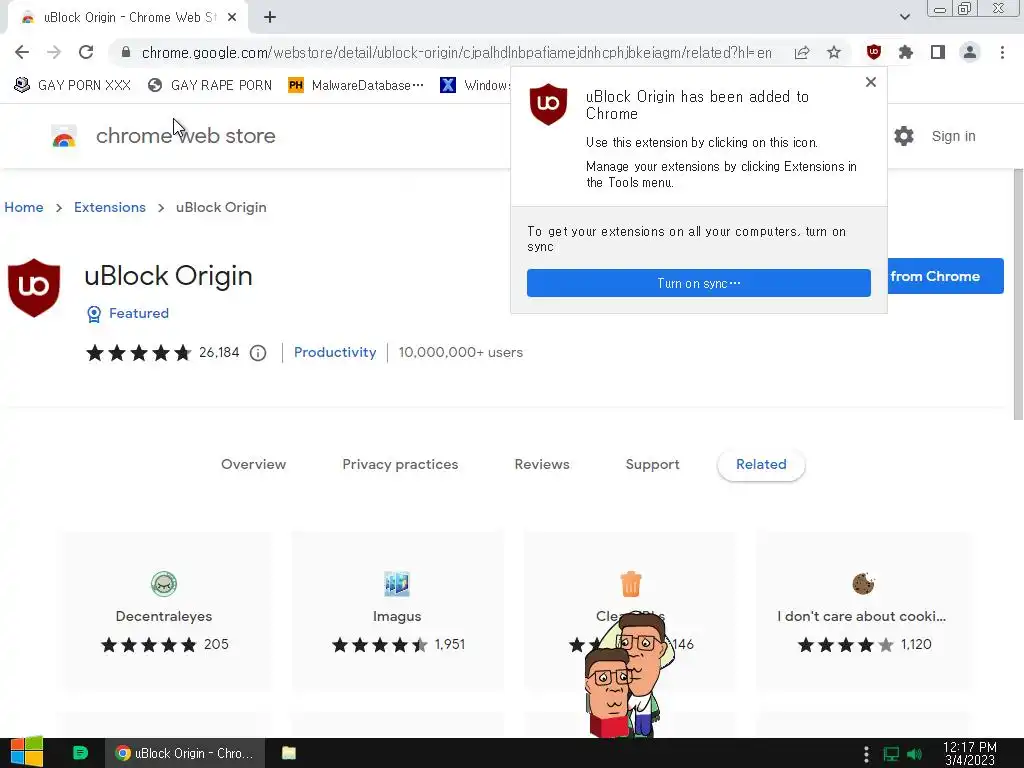The width and height of the screenshot is (1024, 768).
Task: Go to the Home breadcrumb
Action: point(24,207)
